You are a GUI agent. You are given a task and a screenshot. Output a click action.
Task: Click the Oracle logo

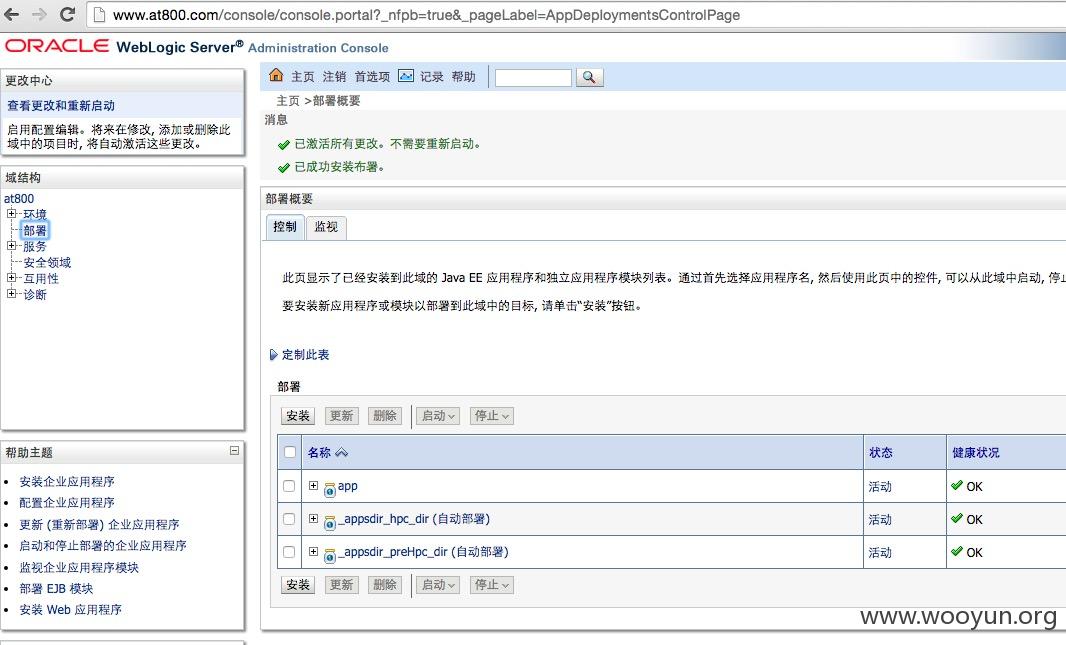[57, 46]
